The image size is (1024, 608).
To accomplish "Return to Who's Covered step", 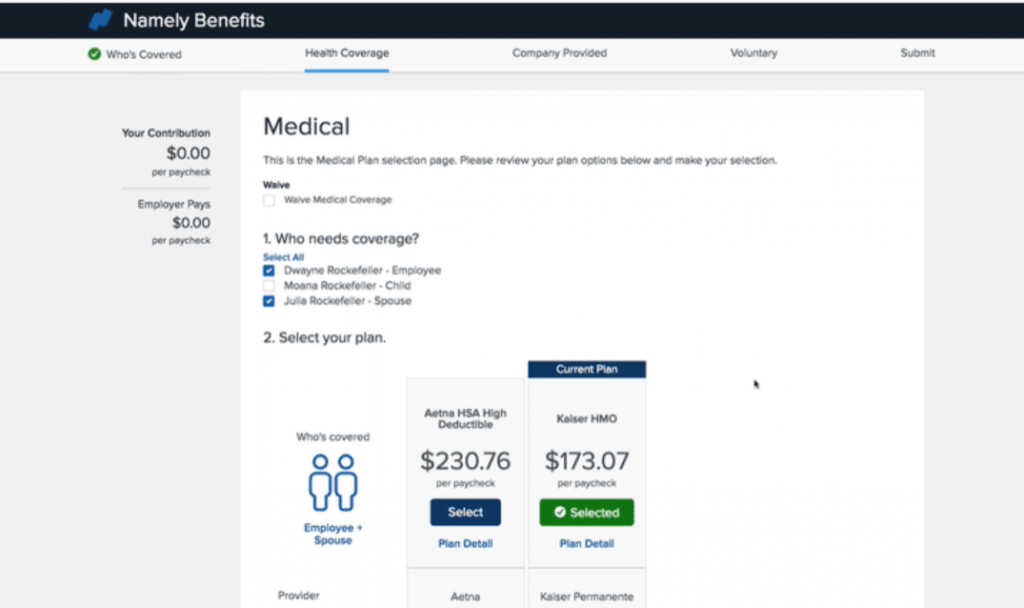I will click(144, 54).
